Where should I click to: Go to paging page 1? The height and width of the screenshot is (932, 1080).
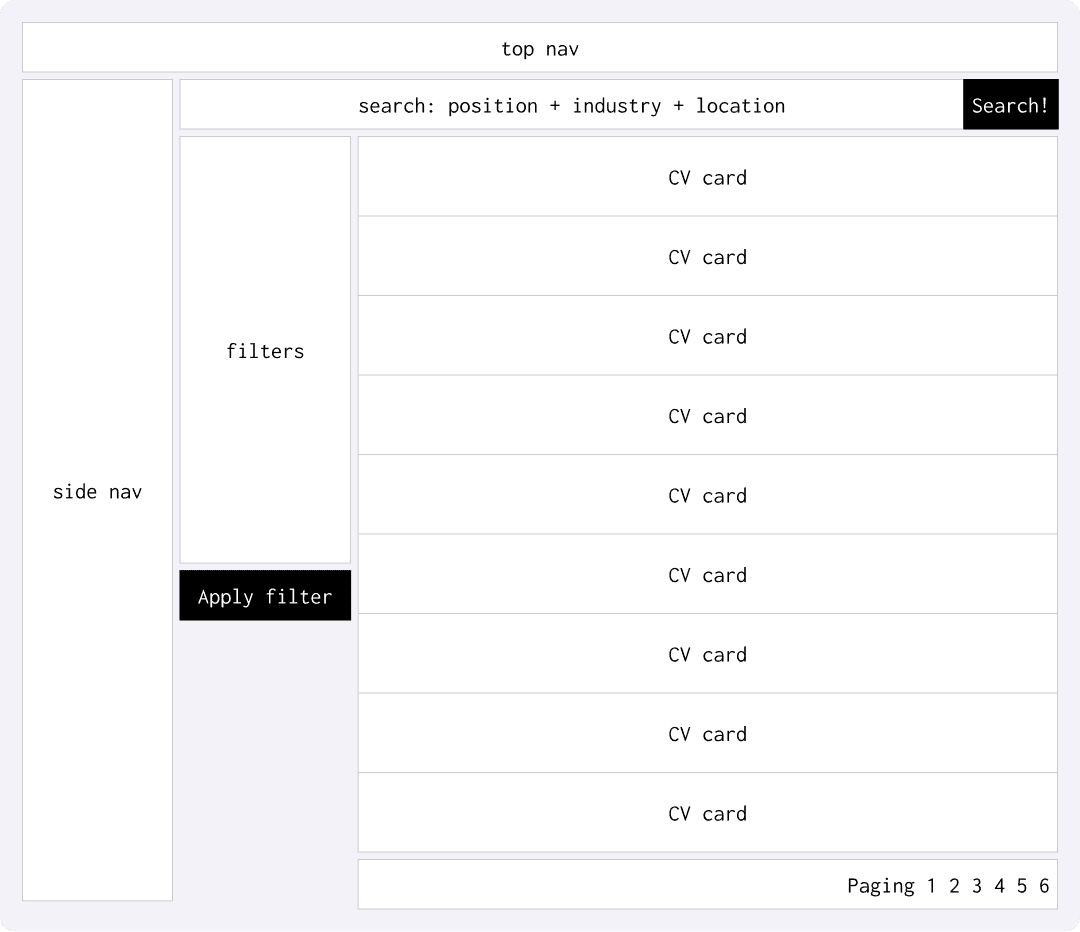[931, 886]
